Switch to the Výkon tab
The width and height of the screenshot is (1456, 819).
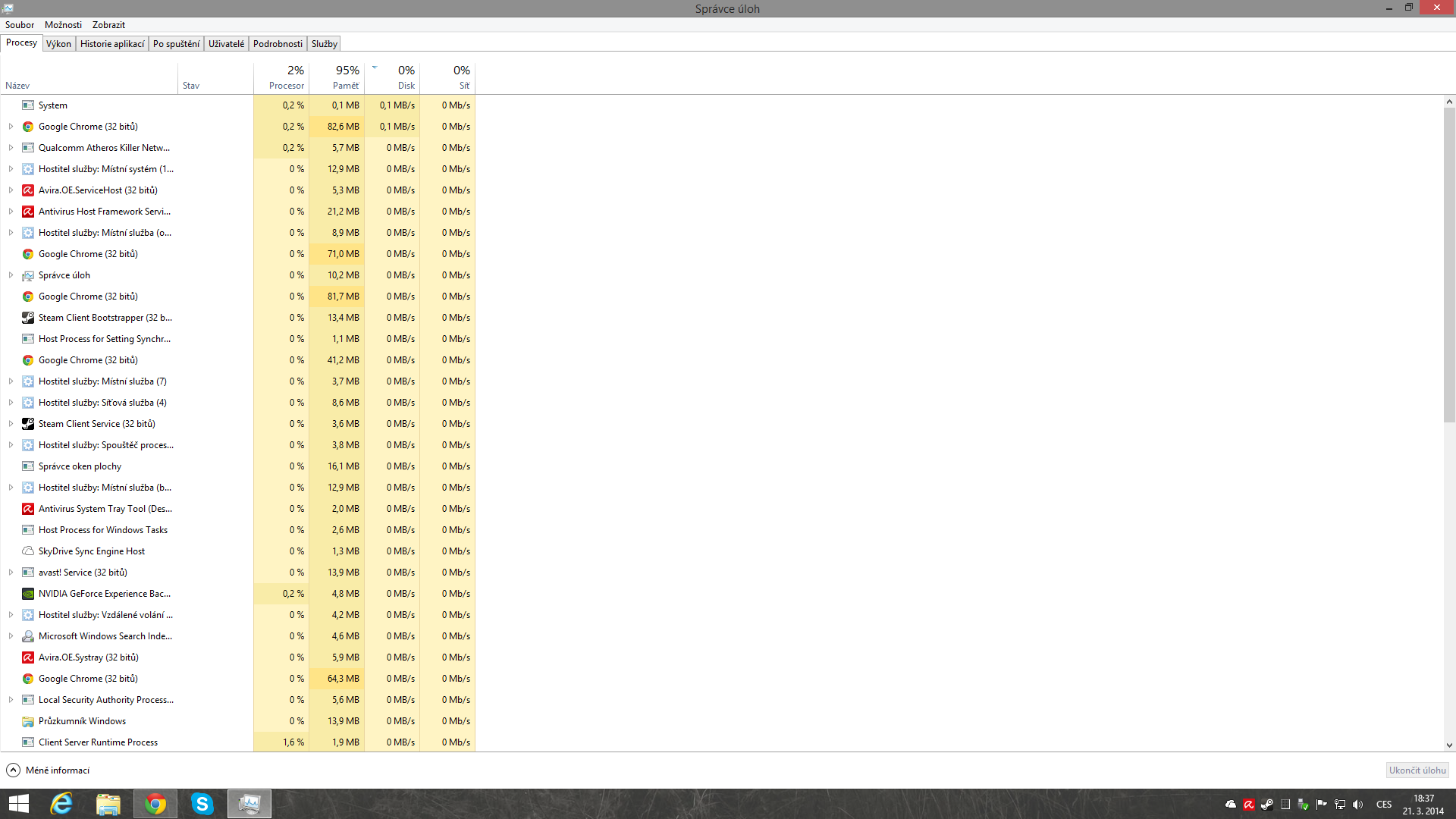(58, 44)
